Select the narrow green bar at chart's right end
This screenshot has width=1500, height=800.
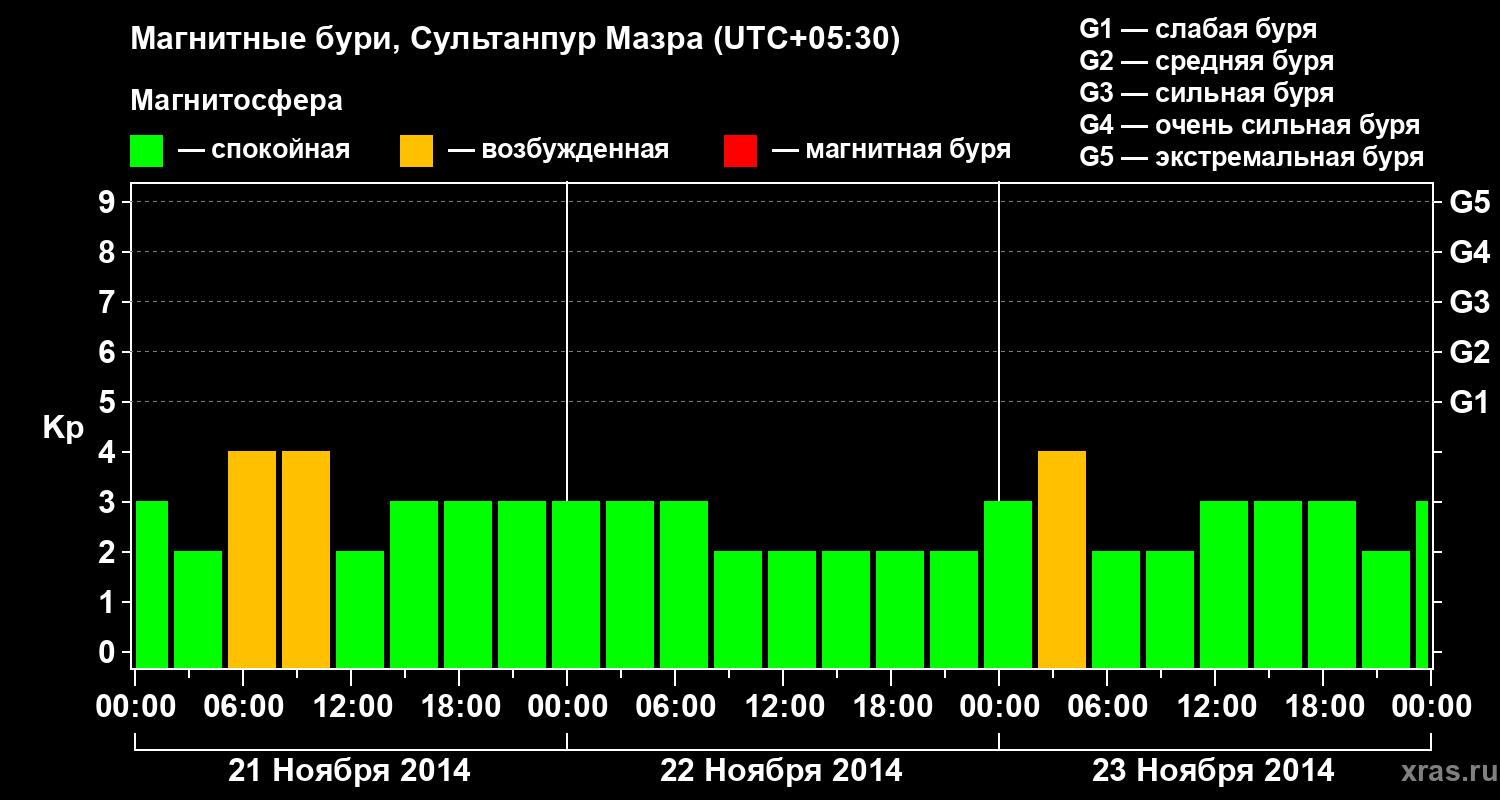pyautogui.click(x=1422, y=585)
